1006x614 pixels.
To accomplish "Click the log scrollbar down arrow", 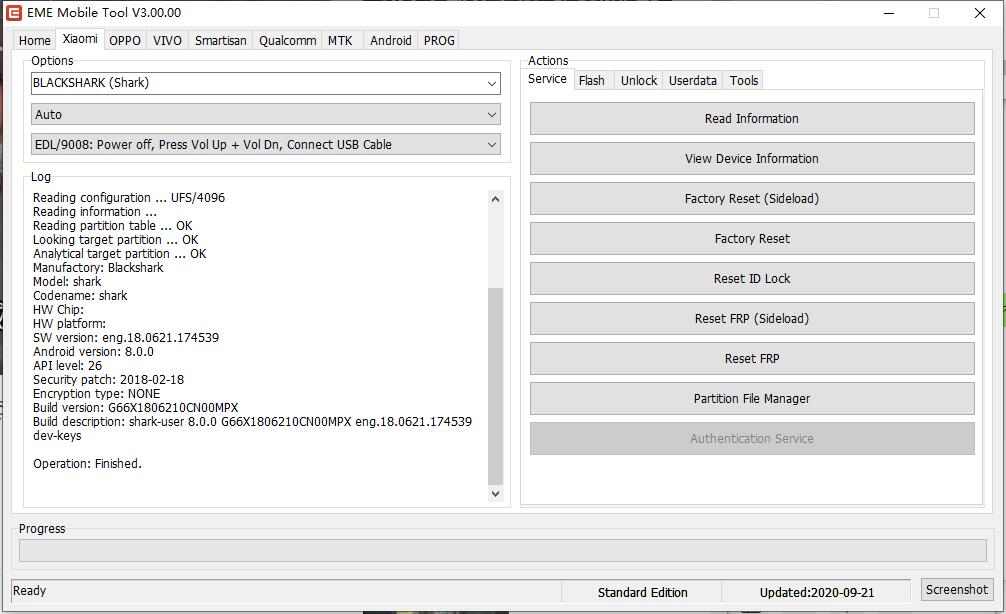I will pyautogui.click(x=495, y=493).
